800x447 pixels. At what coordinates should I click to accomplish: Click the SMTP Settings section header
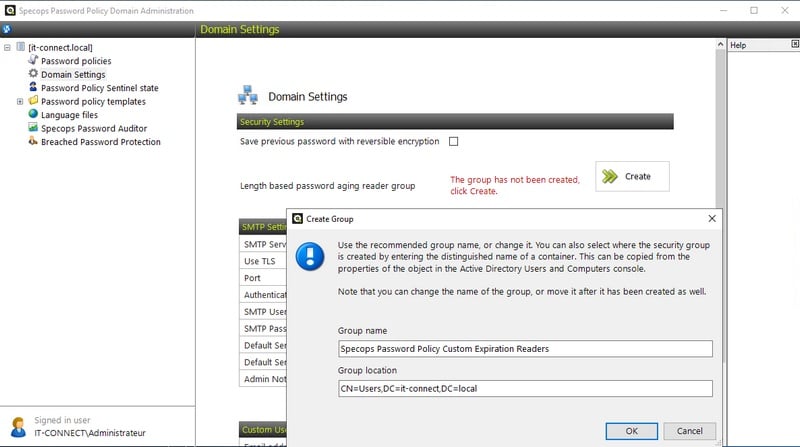[263, 227]
